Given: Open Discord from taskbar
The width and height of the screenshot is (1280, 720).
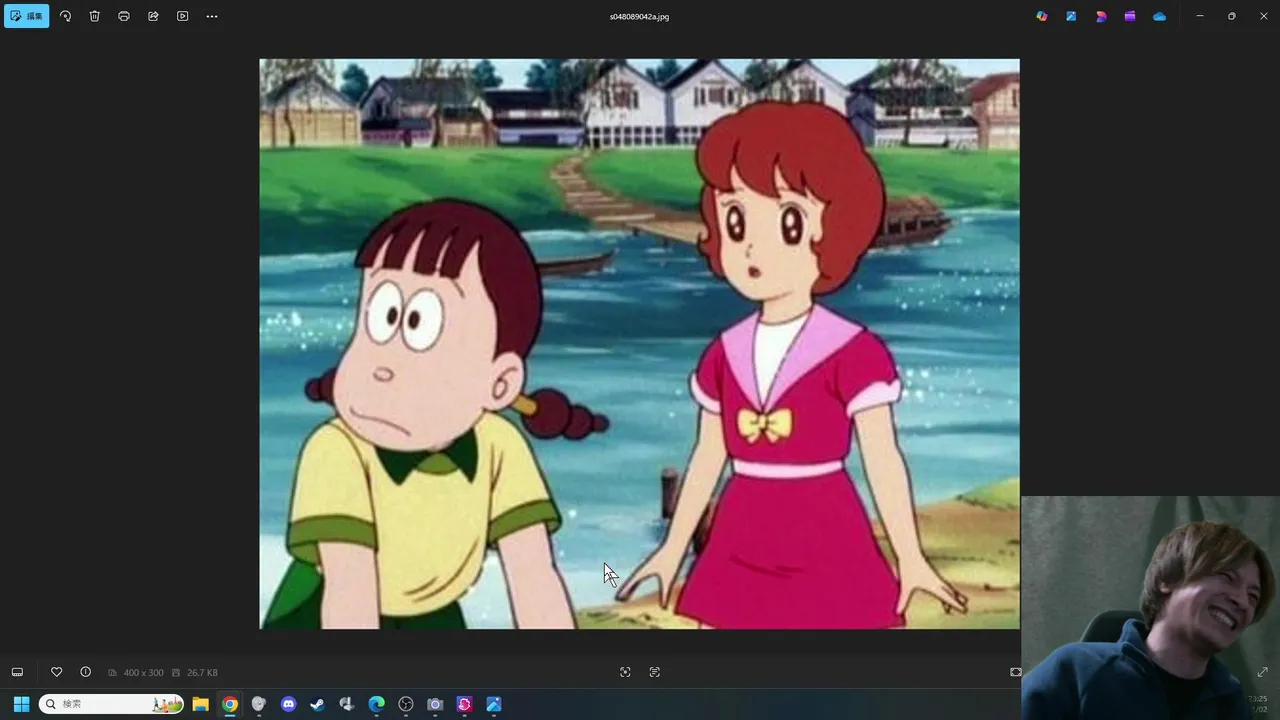Looking at the screenshot, I should (289, 704).
